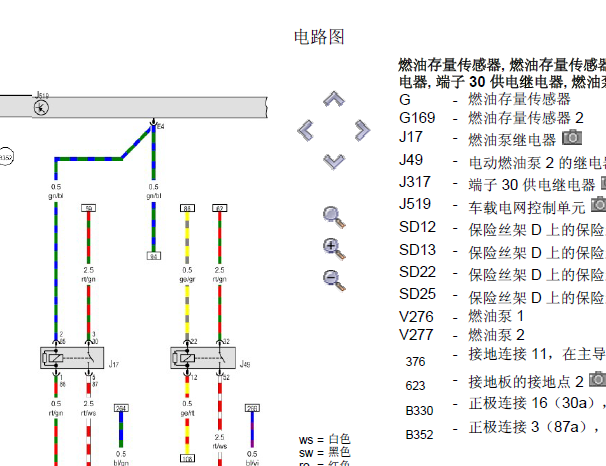
Task: Pan the diagram left with the left arrow
Action: coord(305,131)
